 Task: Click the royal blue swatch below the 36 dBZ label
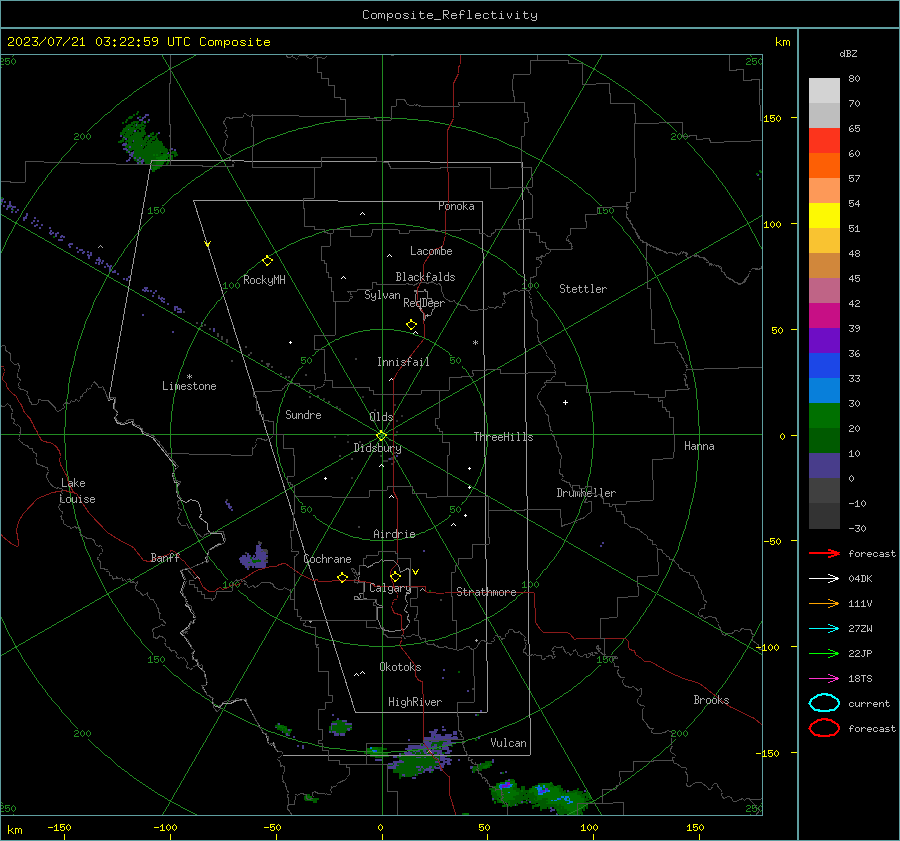824,366
